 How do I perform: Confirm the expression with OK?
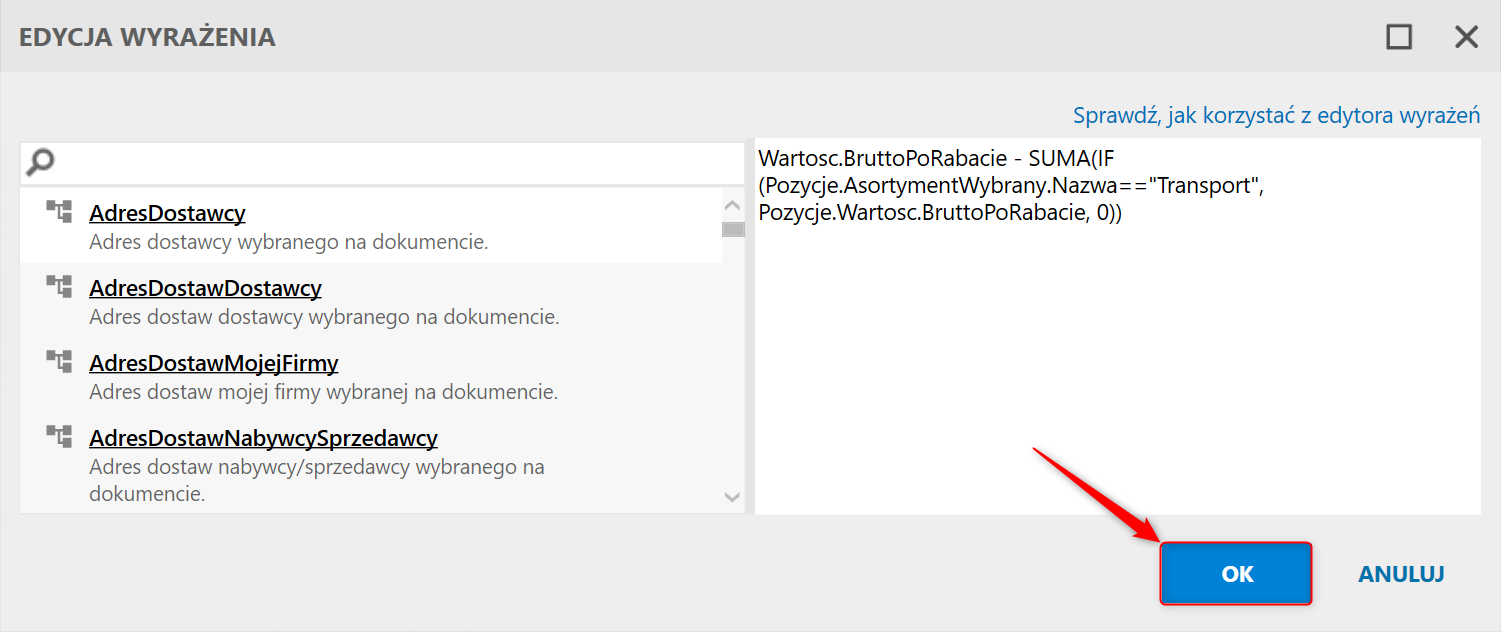click(x=1236, y=574)
